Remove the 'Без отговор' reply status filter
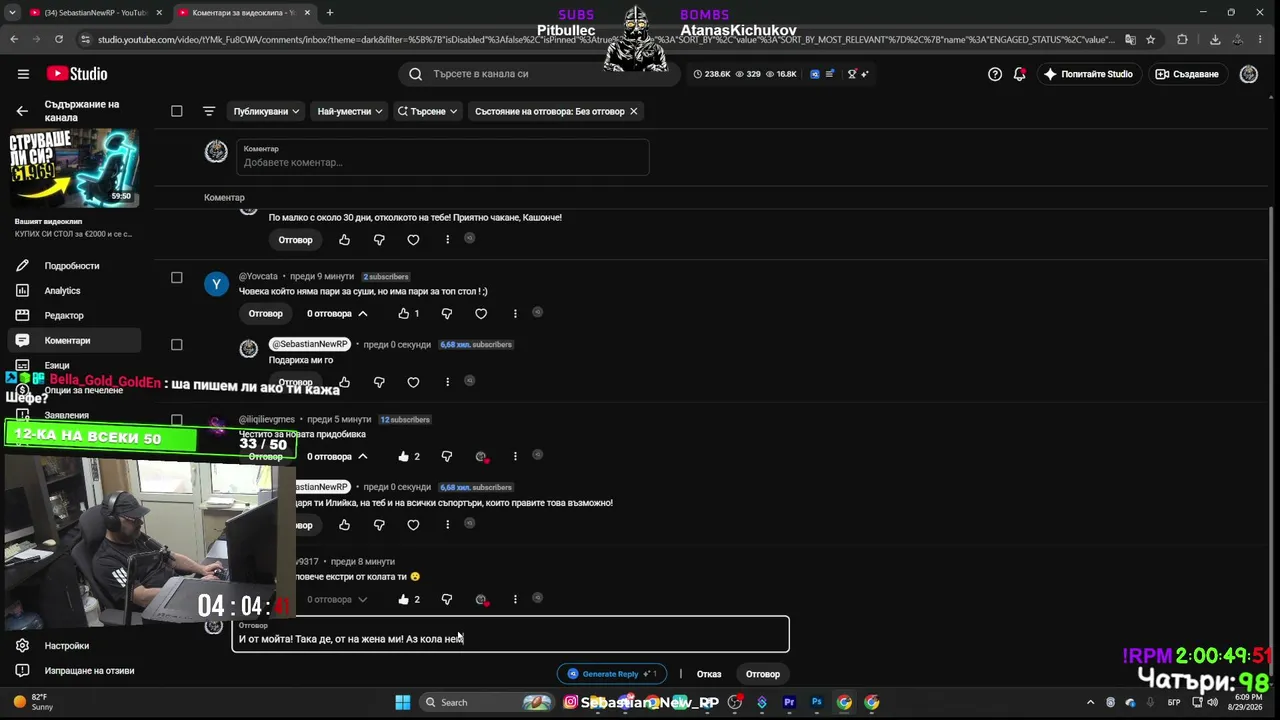This screenshot has width=1280, height=720. pos(633,111)
